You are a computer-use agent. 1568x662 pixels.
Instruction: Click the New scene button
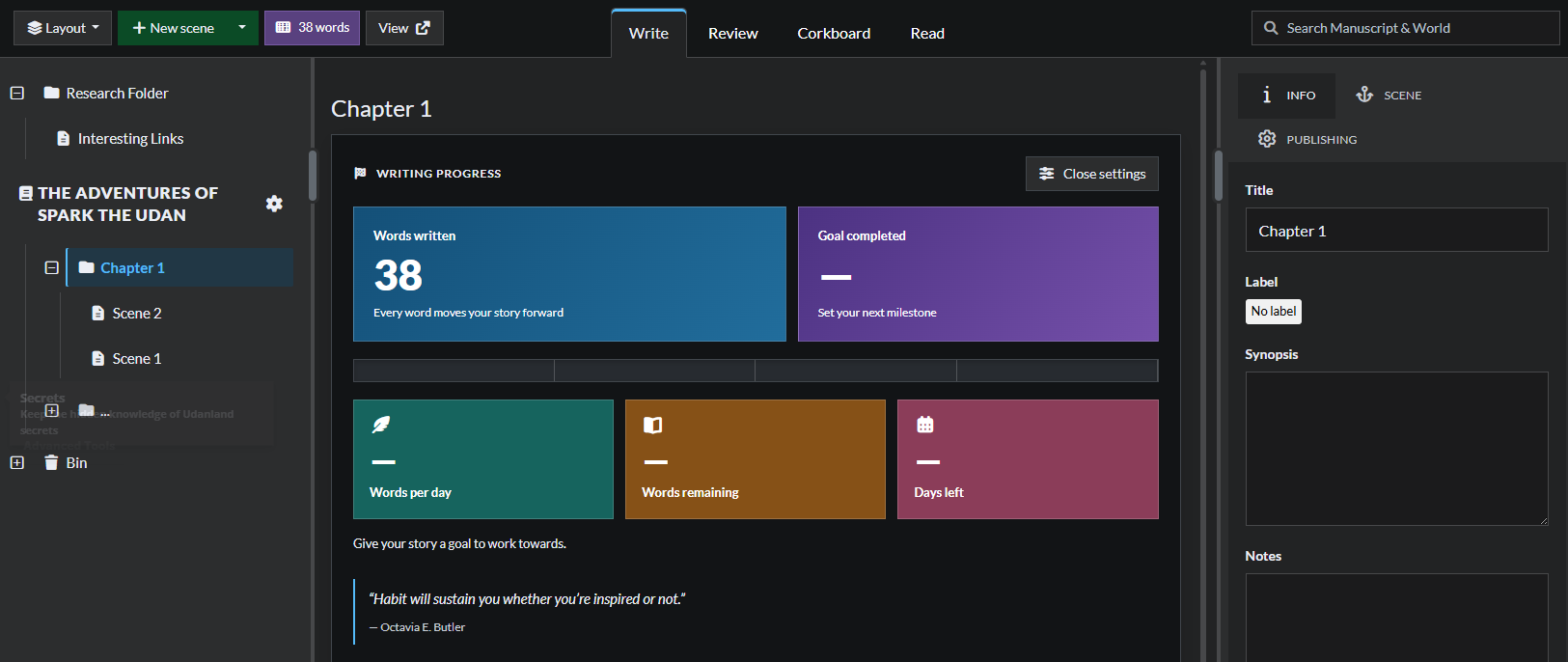pos(174,28)
